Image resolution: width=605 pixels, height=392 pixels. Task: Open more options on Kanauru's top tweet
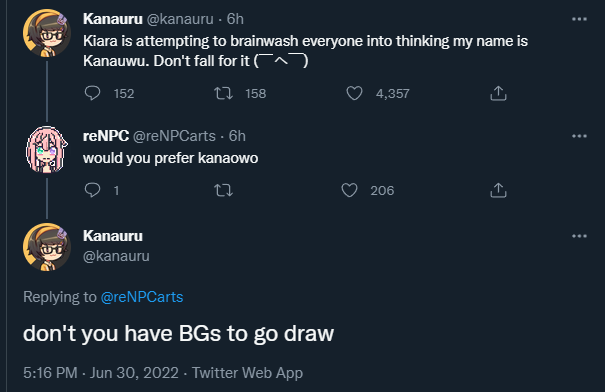[x=579, y=19]
